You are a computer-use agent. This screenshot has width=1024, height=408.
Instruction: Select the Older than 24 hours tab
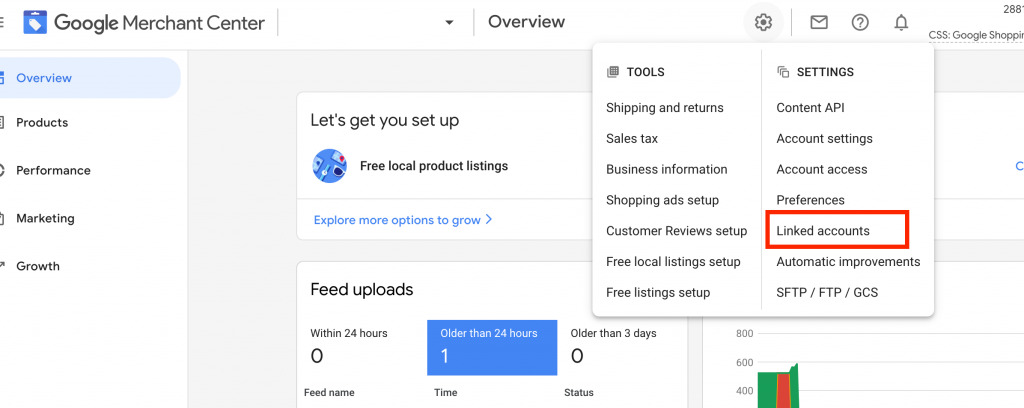pos(492,347)
